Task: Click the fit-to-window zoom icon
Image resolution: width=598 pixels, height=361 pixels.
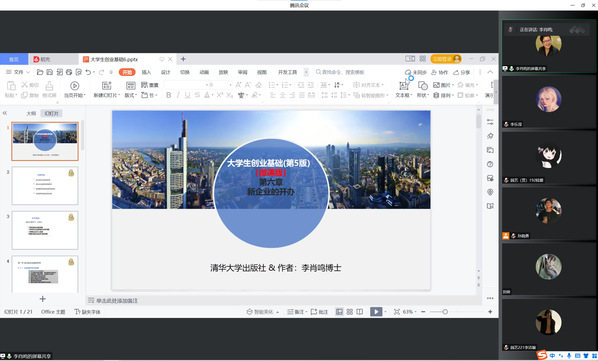Action: click(397, 312)
